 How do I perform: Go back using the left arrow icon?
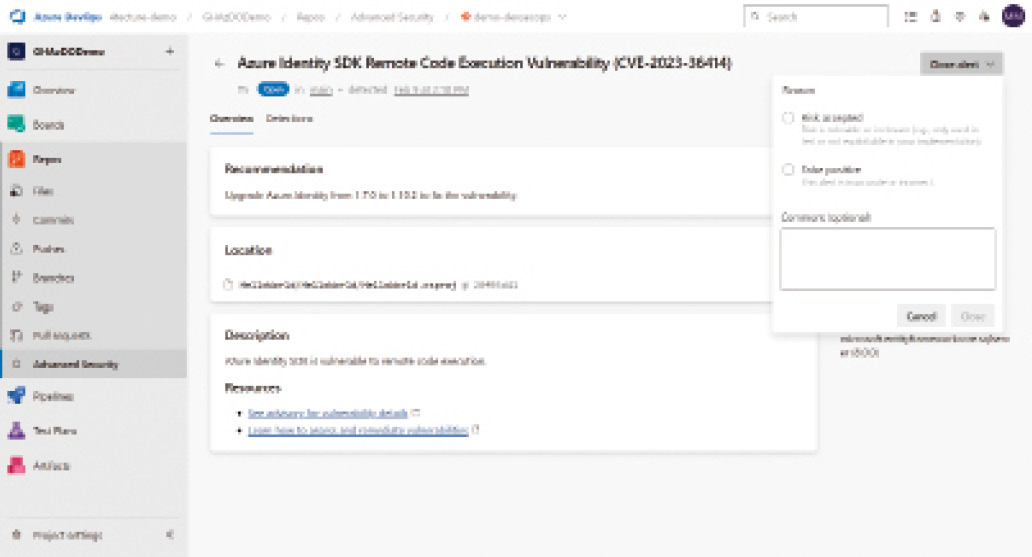coord(219,64)
